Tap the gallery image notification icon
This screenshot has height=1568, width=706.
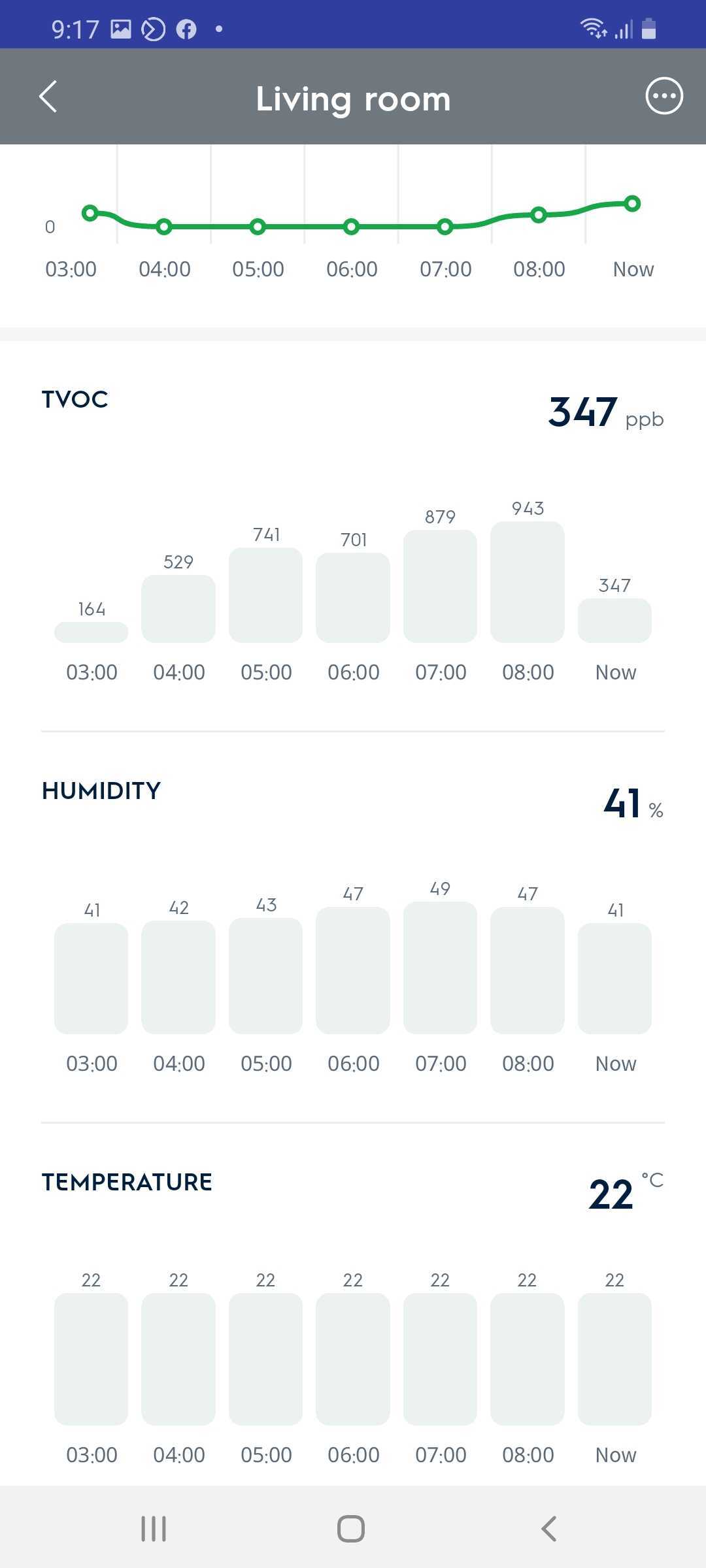[121, 29]
